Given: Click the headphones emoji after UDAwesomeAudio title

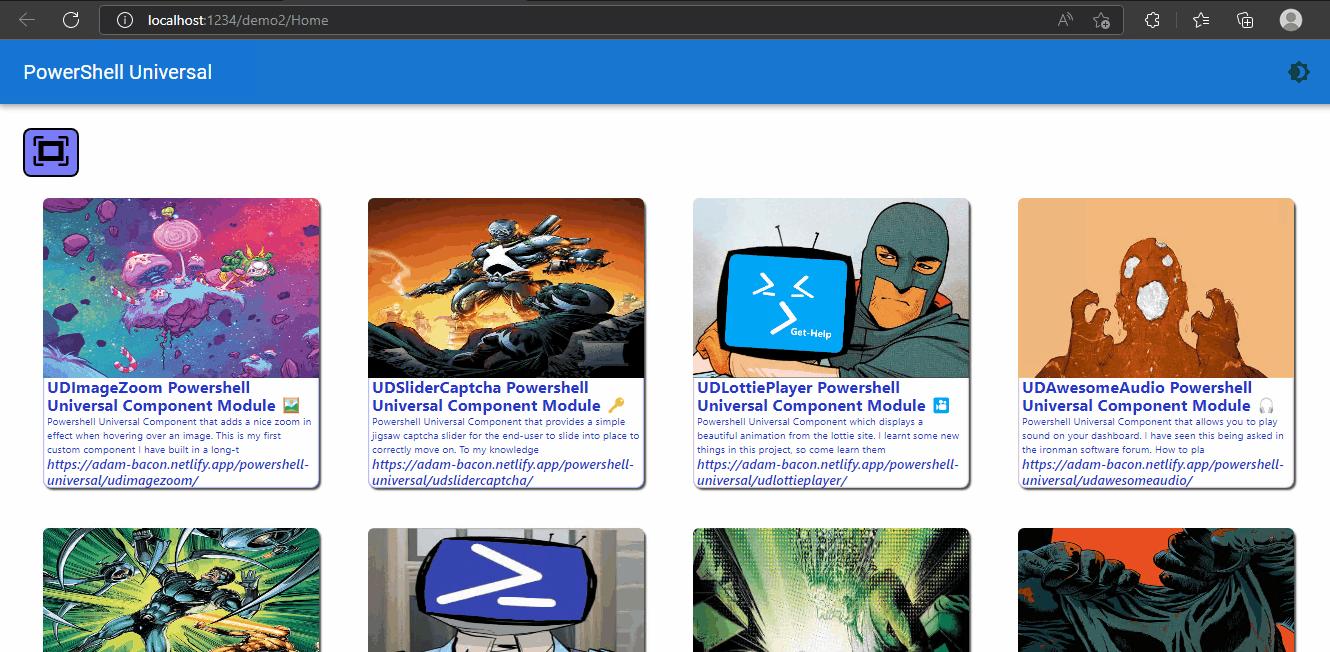Looking at the screenshot, I should click(x=1266, y=406).
